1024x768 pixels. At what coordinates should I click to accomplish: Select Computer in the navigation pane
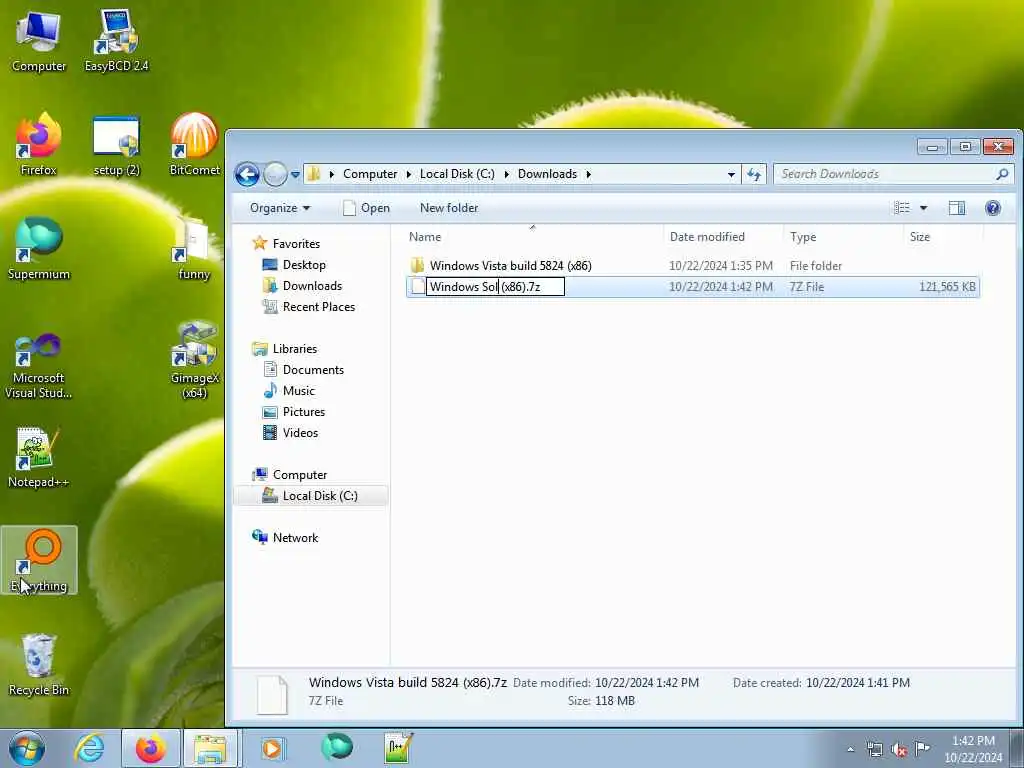[x=300, y=475]
